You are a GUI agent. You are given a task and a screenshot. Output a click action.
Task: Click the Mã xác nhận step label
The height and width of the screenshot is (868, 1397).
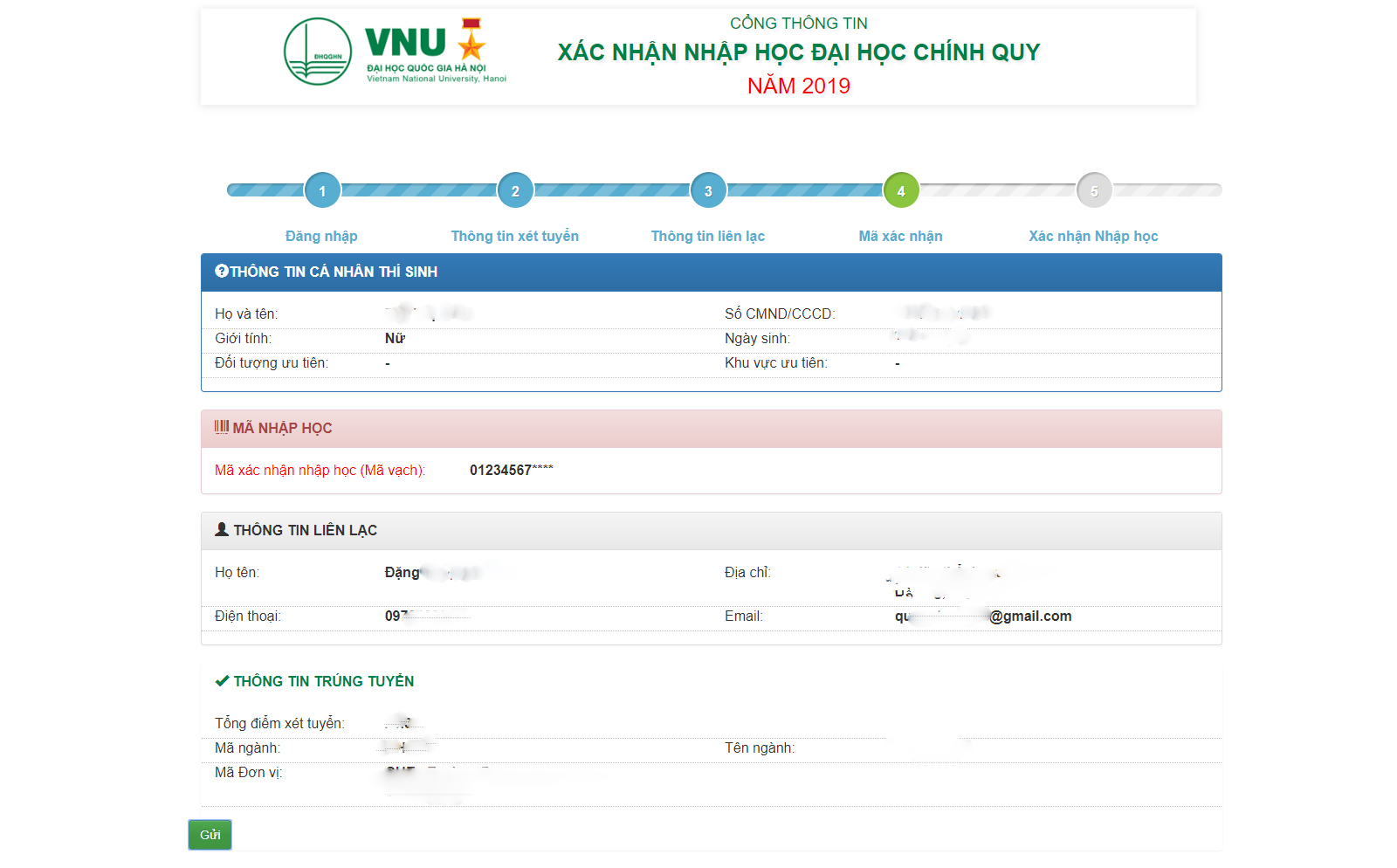coord(900,236)
